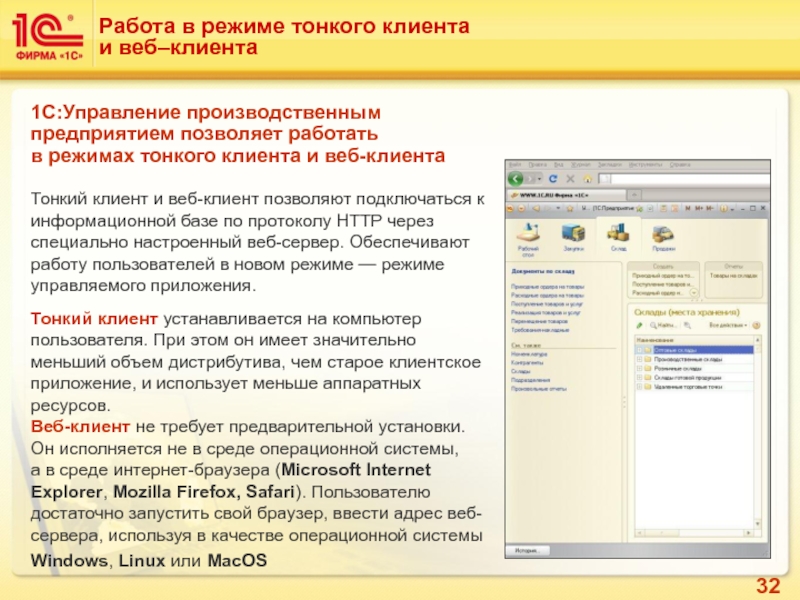Stop loading with the X icon
Viewport: 800px width, 600px height.
tap(570, 179)
